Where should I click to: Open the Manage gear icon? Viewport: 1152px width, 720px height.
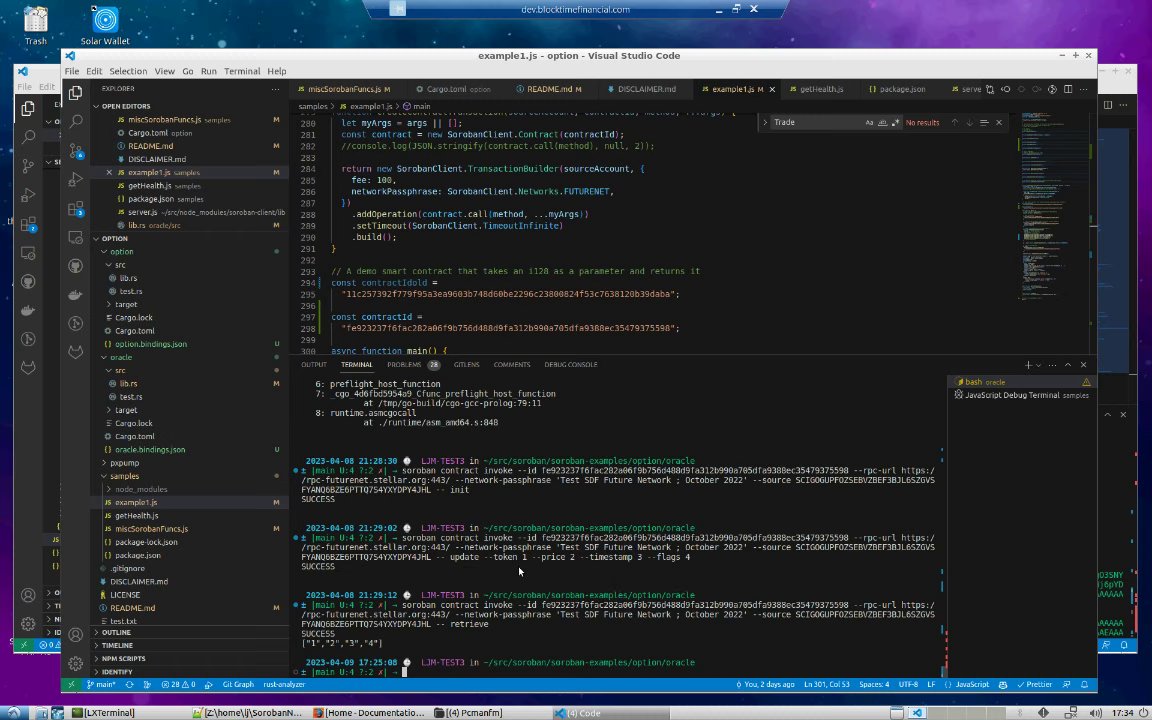click(x=75, y=663)
